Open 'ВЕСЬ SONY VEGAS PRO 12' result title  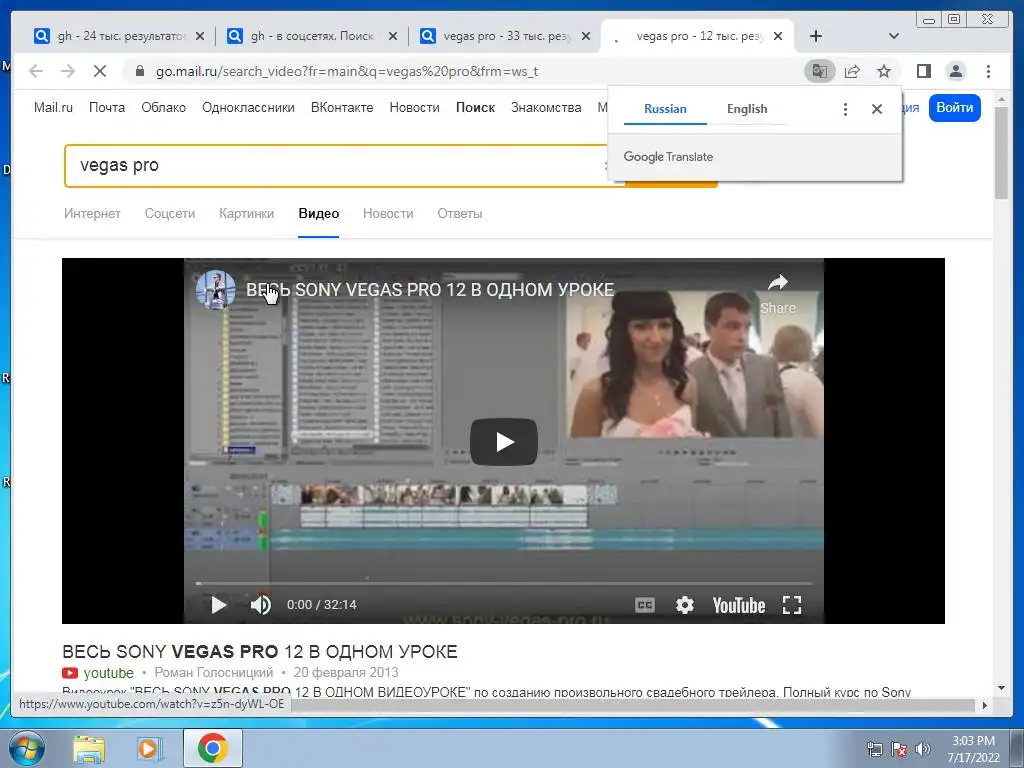coord(260,652)
